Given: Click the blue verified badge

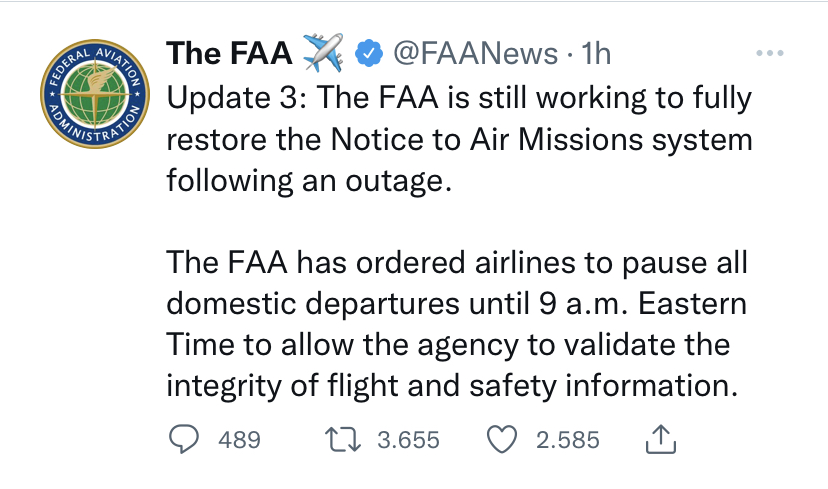Looking at the screenshot, I should (369, 52).
